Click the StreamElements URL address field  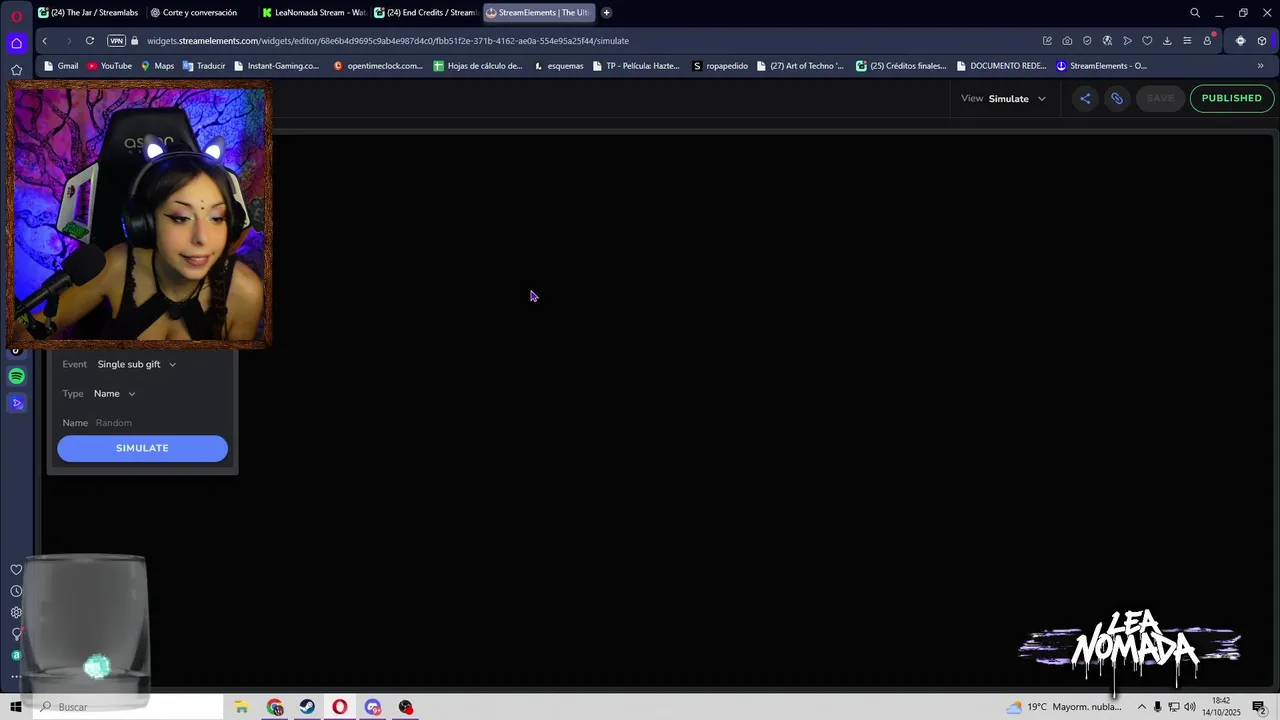(388, 41)
